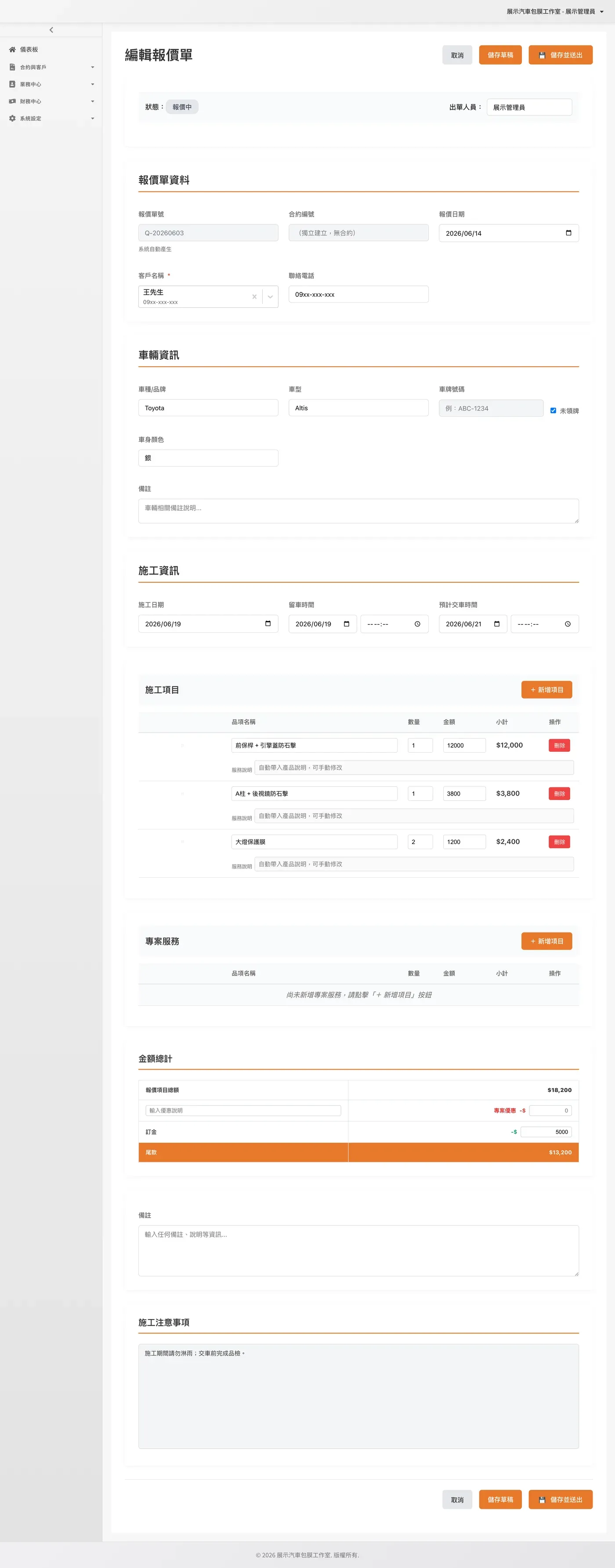Click the top 儲存草稿 button

[500, 55]
